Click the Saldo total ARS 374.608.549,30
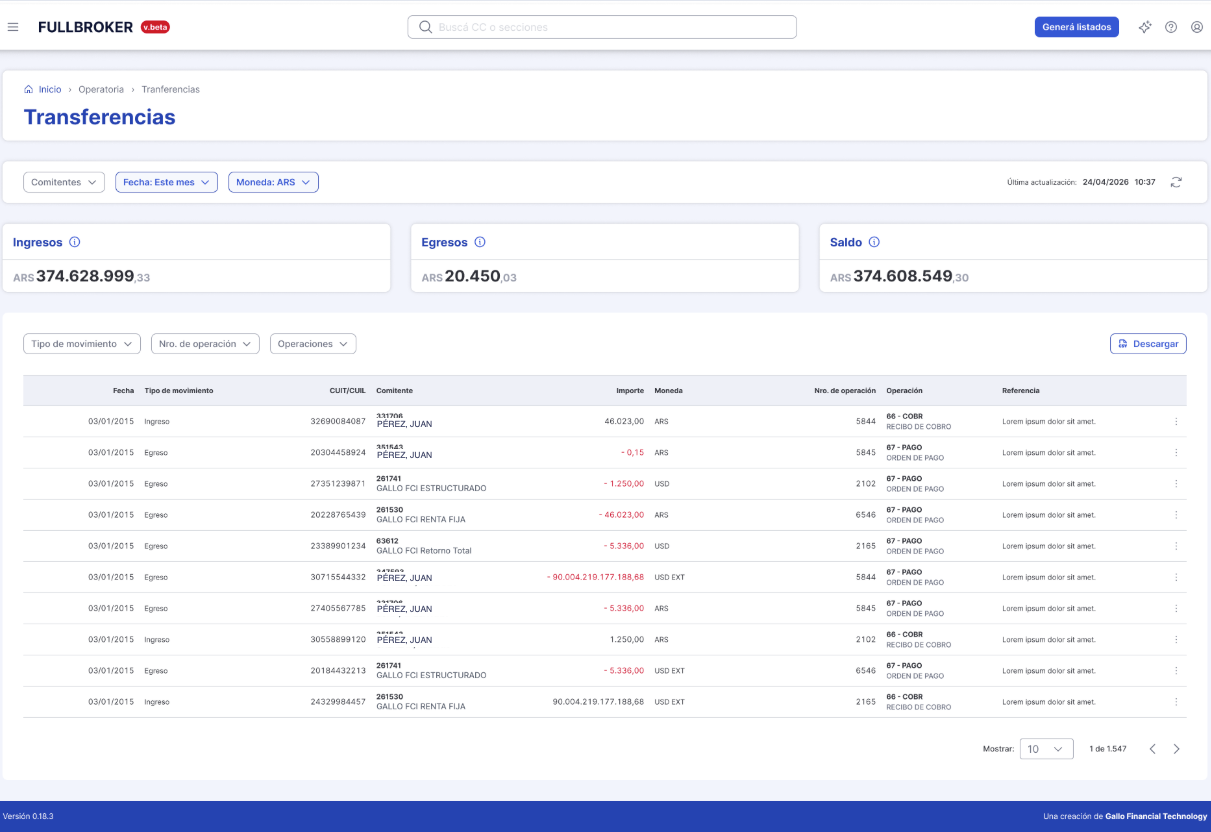The width and height of the screenshot is (1211, 832). pyautogui.click(x=900, y=276)
